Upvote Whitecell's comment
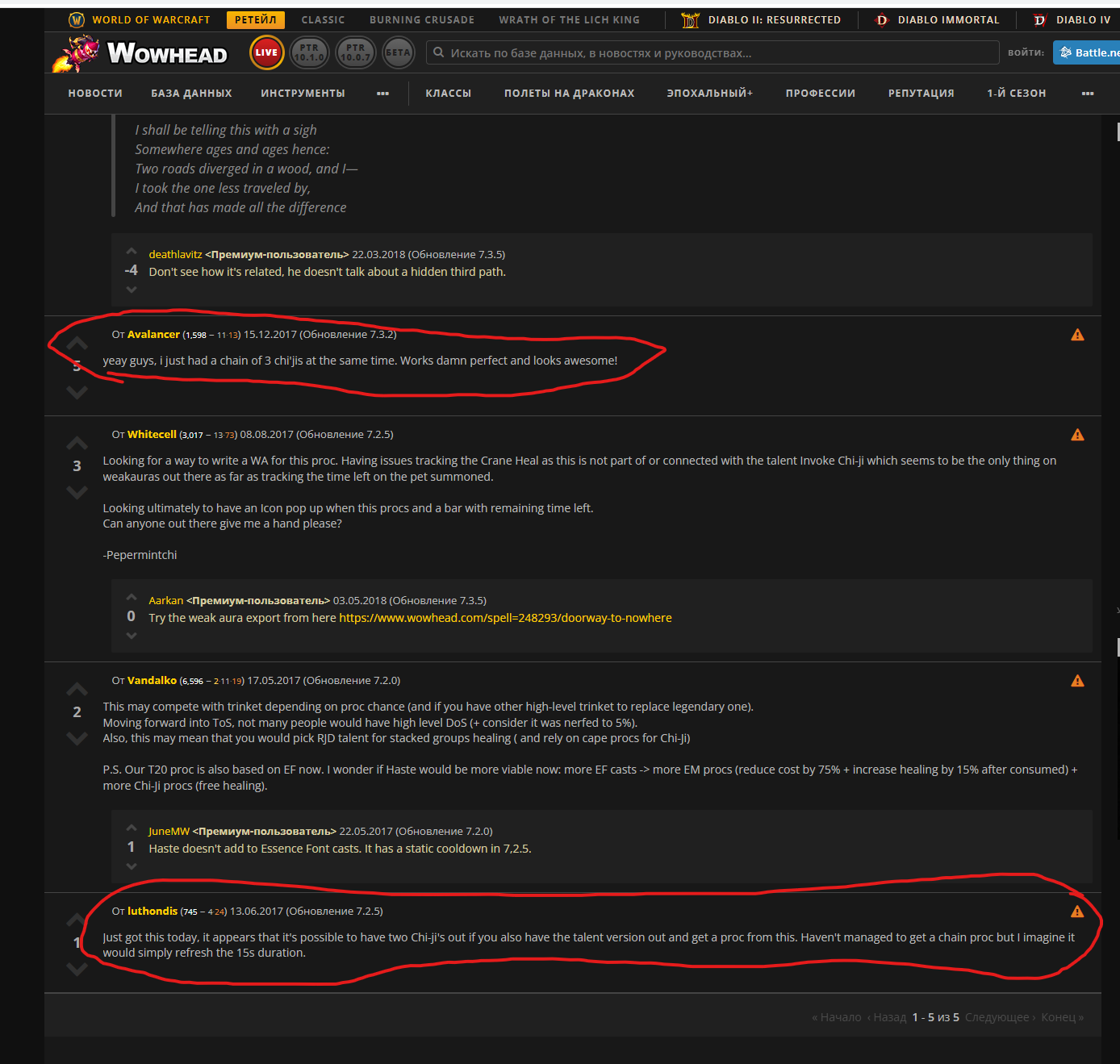 pos(77,444)
